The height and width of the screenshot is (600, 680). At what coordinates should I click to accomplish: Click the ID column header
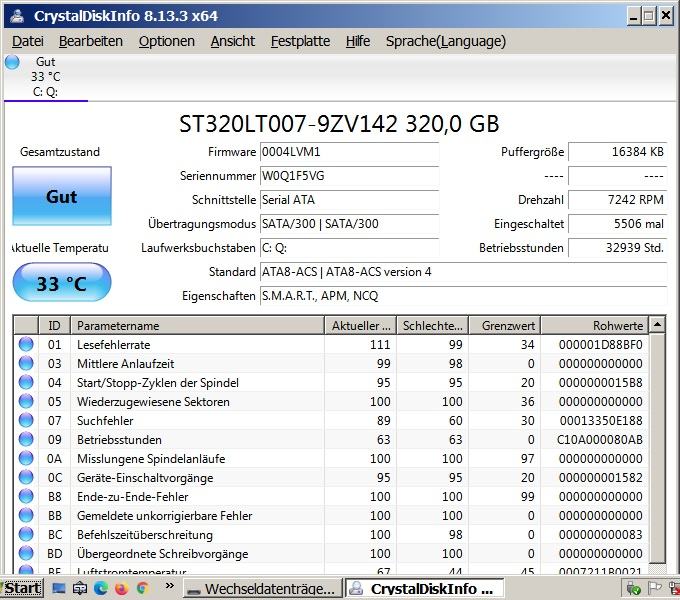(x=54, y=326)
